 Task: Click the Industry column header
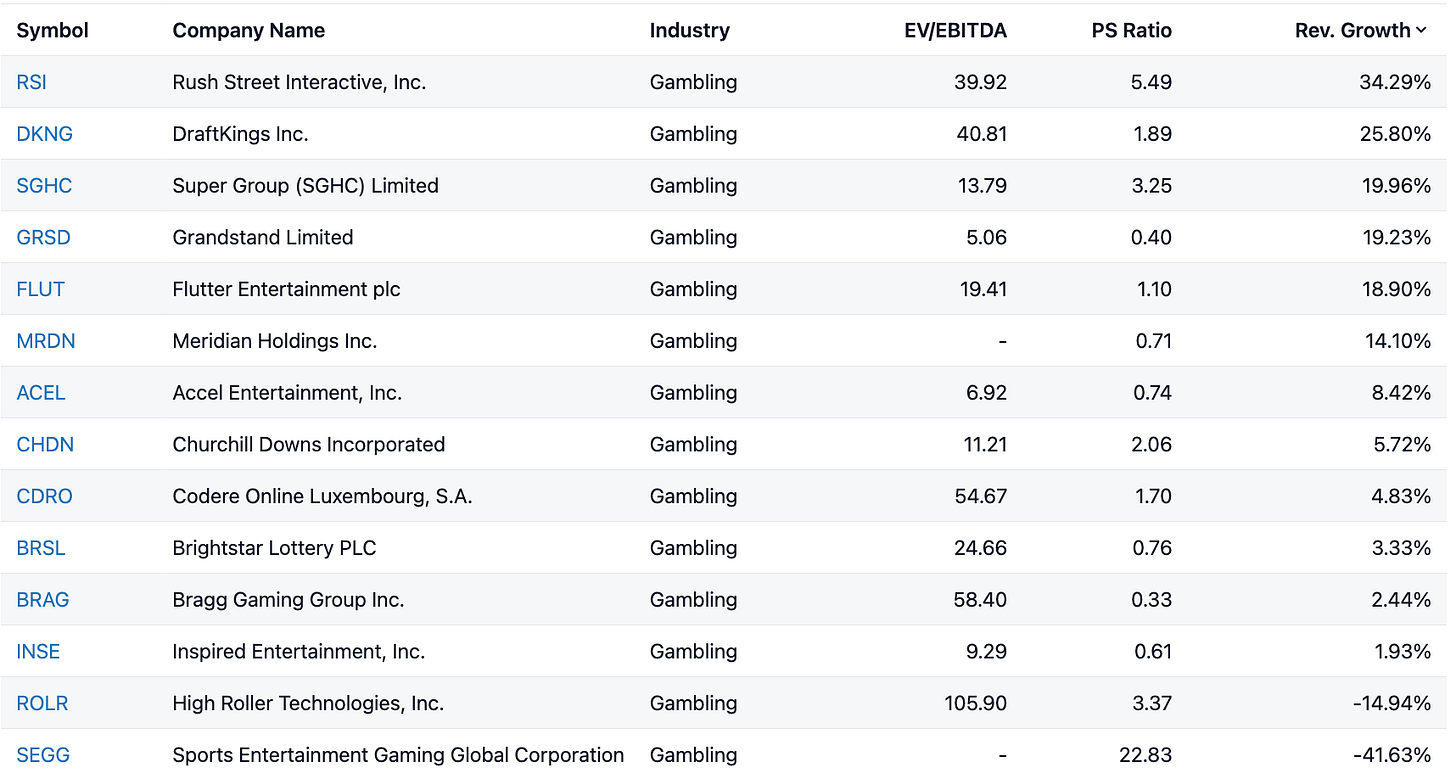690,31
